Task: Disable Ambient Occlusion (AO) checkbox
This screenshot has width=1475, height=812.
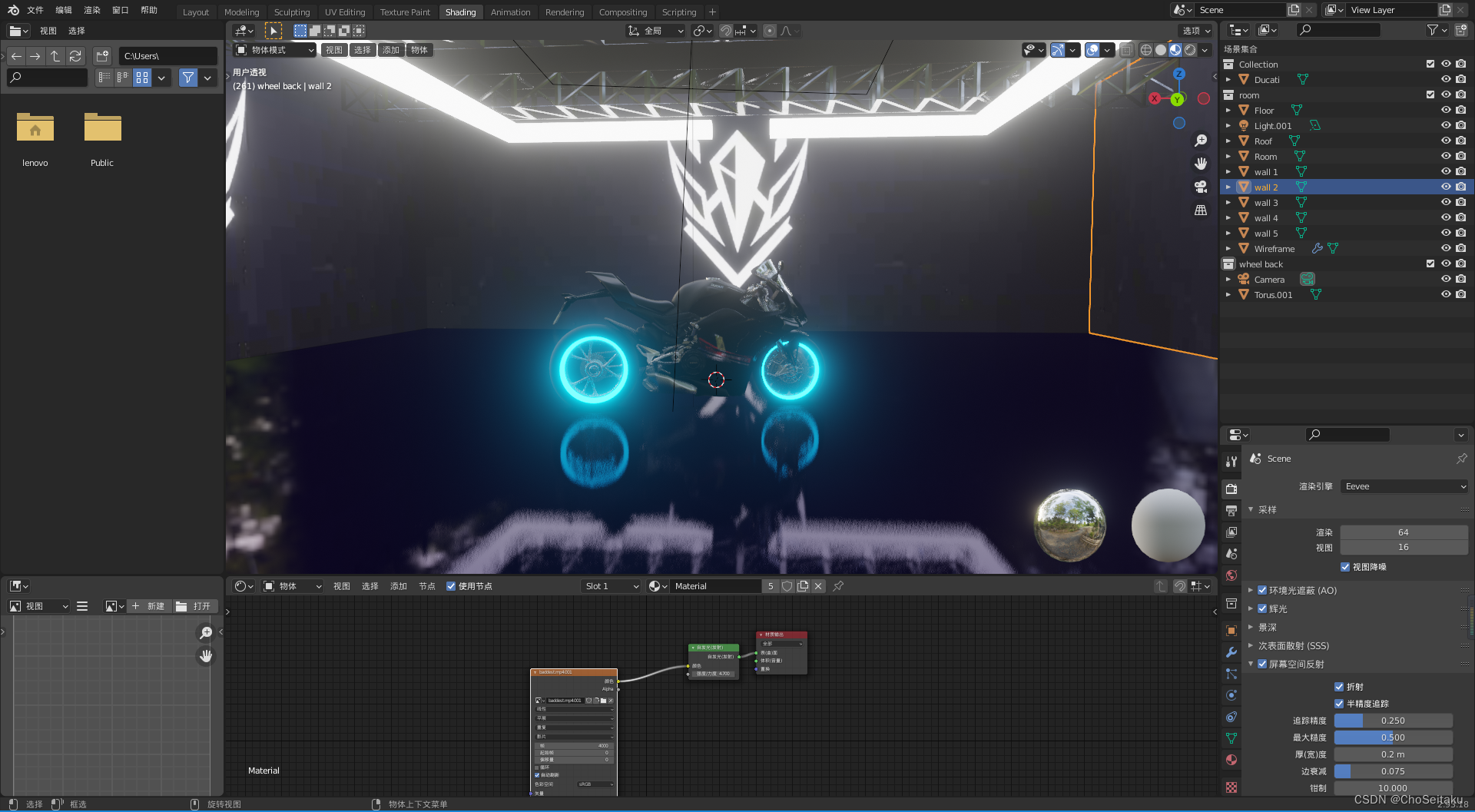Action: (x=1262, y=590)
